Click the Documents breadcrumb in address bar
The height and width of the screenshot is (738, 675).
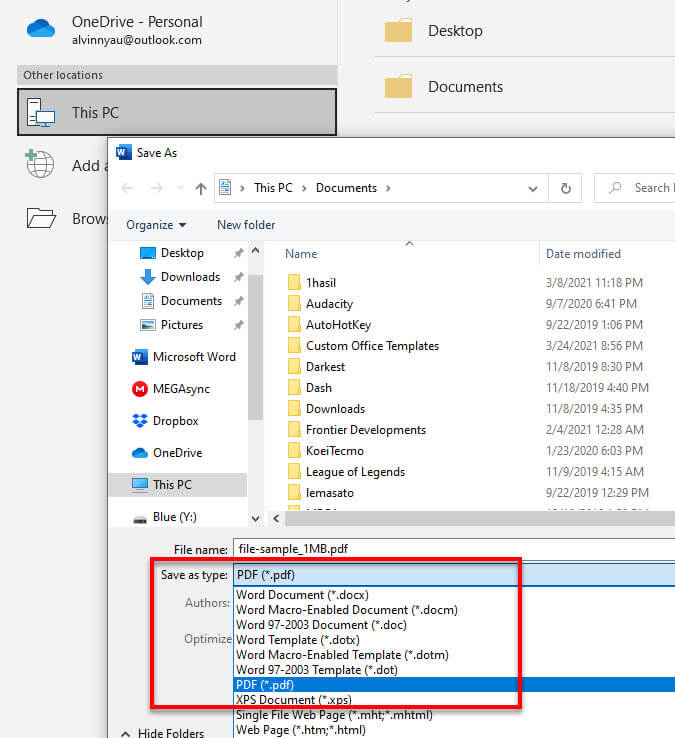coord(346,188)
